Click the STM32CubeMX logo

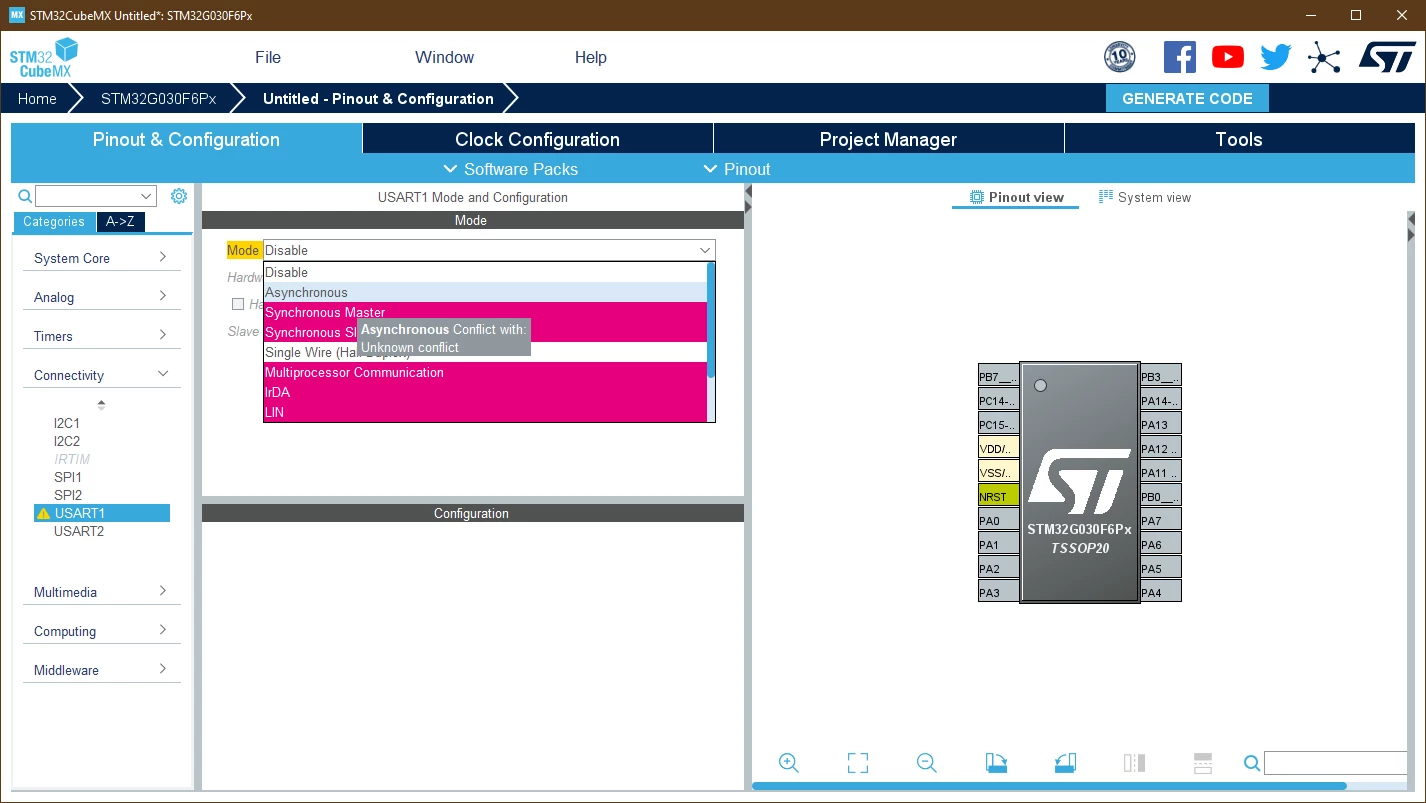(44, 58)
